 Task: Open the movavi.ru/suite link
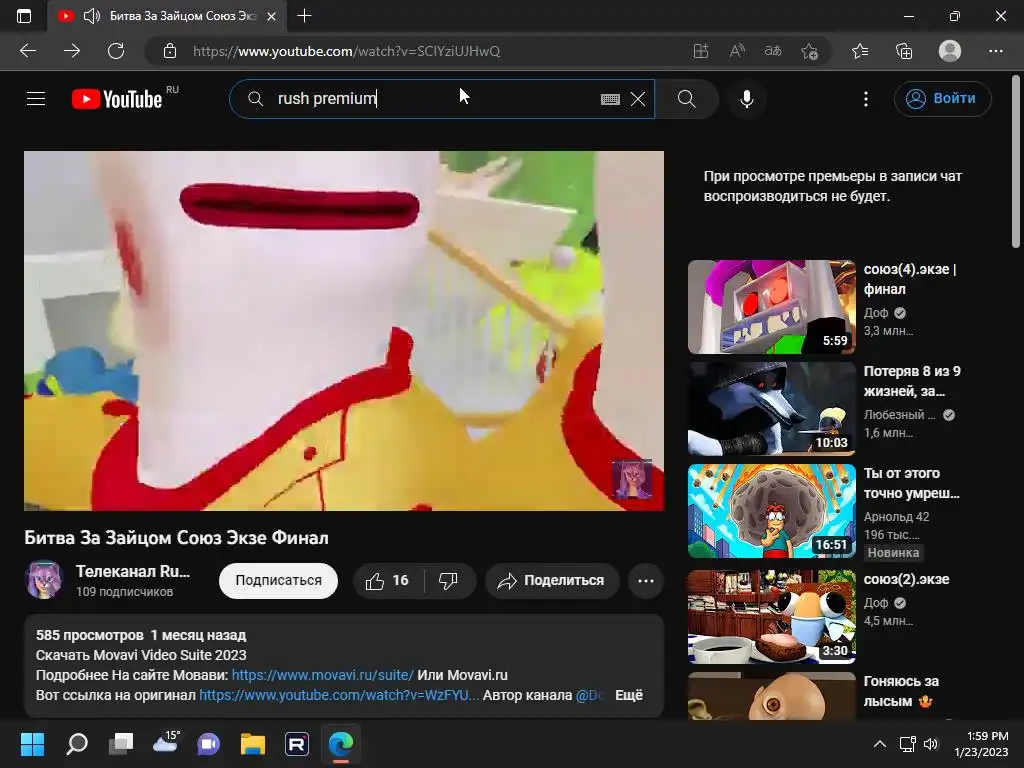click(x=323, y=675)
